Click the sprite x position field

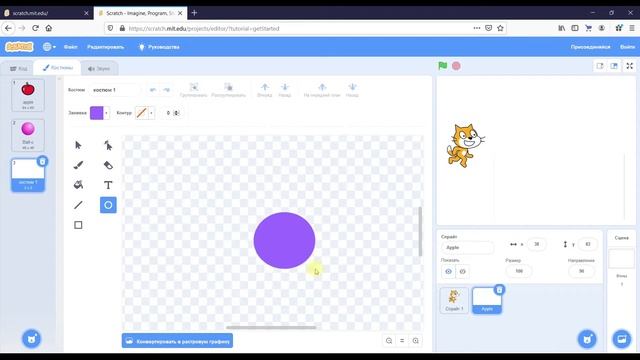click(537, 244)
